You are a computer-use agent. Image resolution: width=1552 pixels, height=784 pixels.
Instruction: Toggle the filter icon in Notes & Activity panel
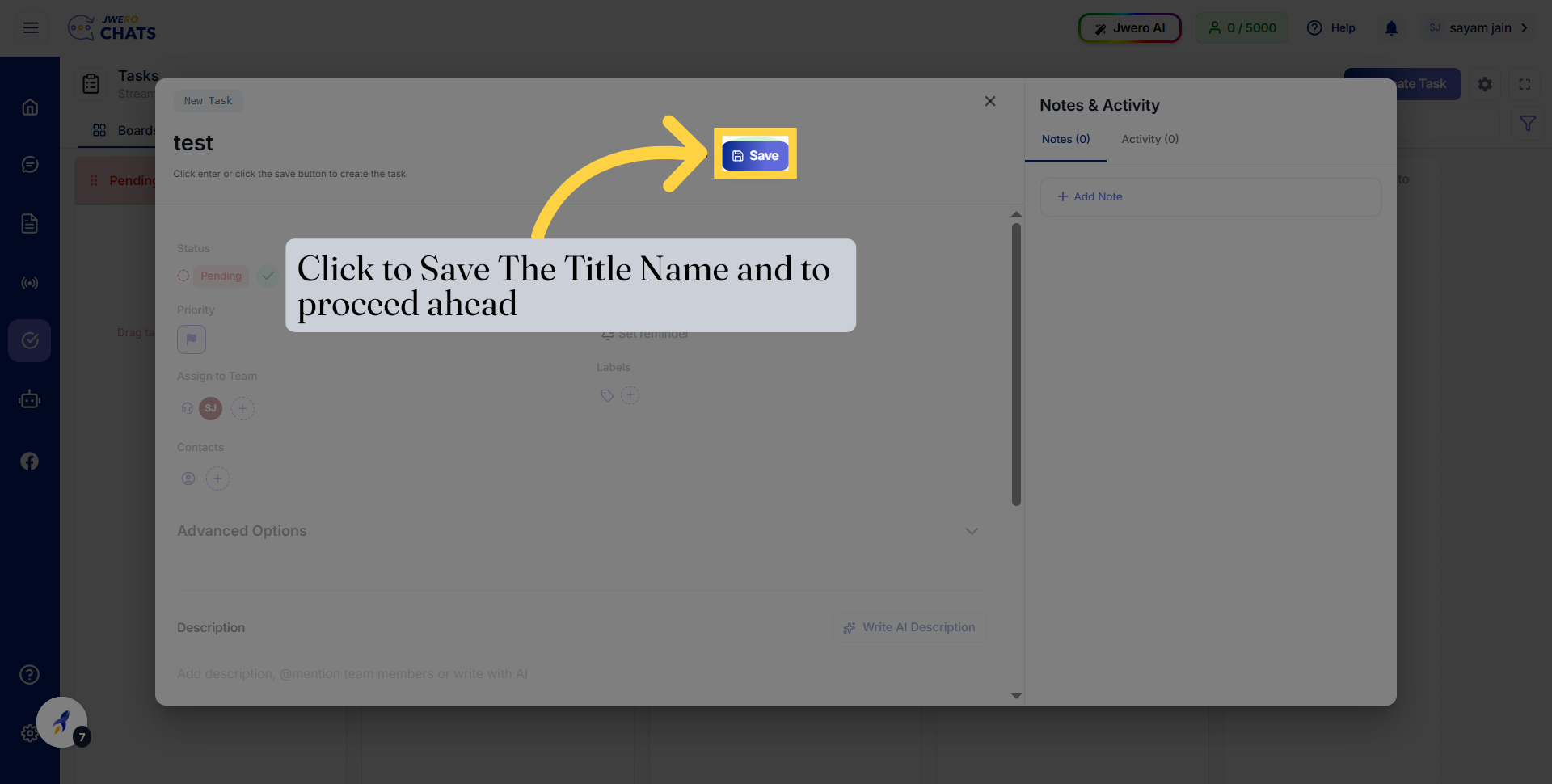[1529, 123]
